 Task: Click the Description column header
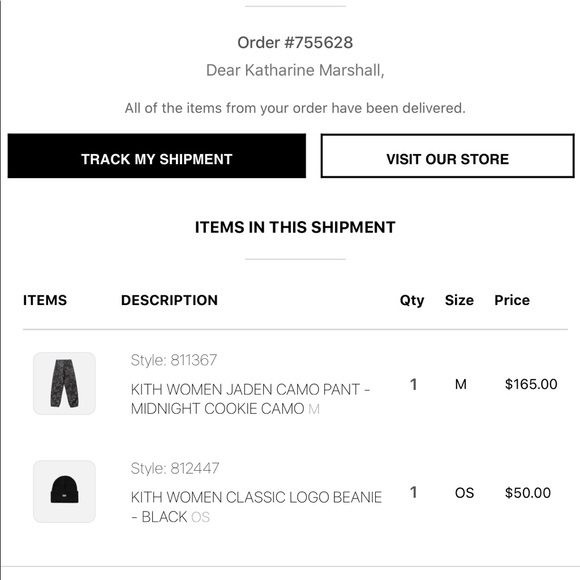tap(169, 300)
